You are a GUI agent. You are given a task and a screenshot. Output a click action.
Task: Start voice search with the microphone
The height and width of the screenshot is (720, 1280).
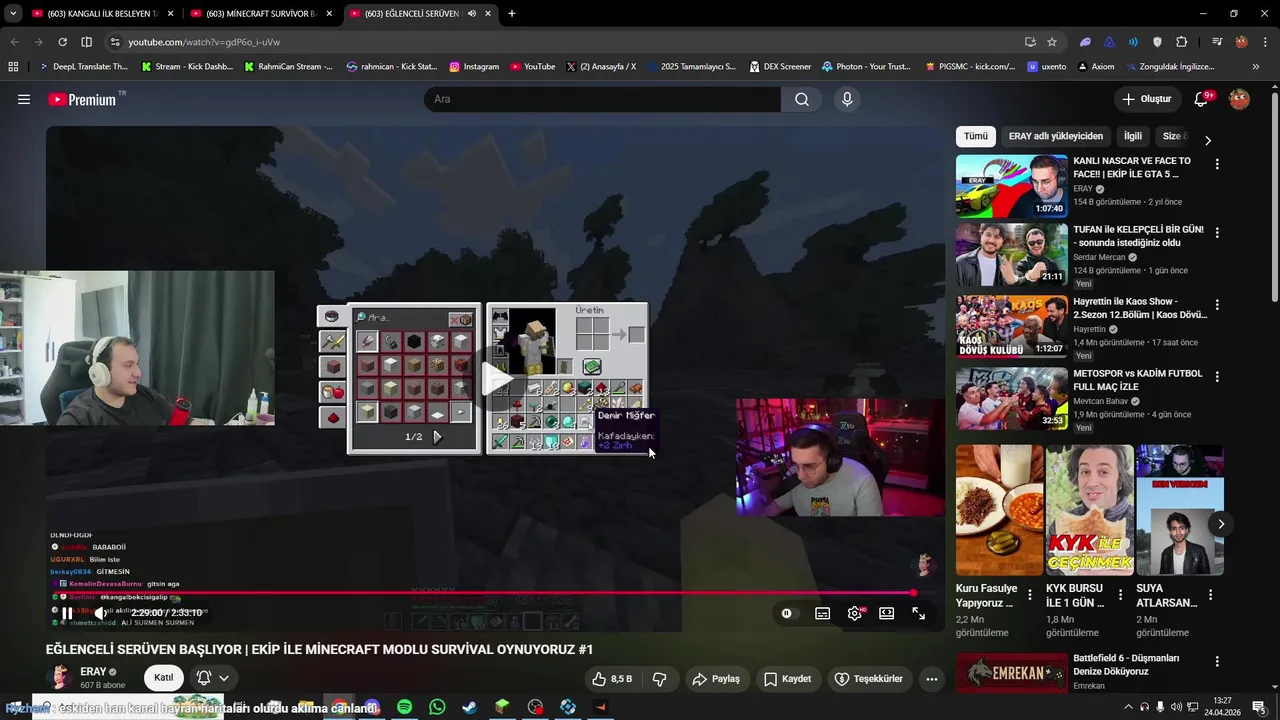847,99
